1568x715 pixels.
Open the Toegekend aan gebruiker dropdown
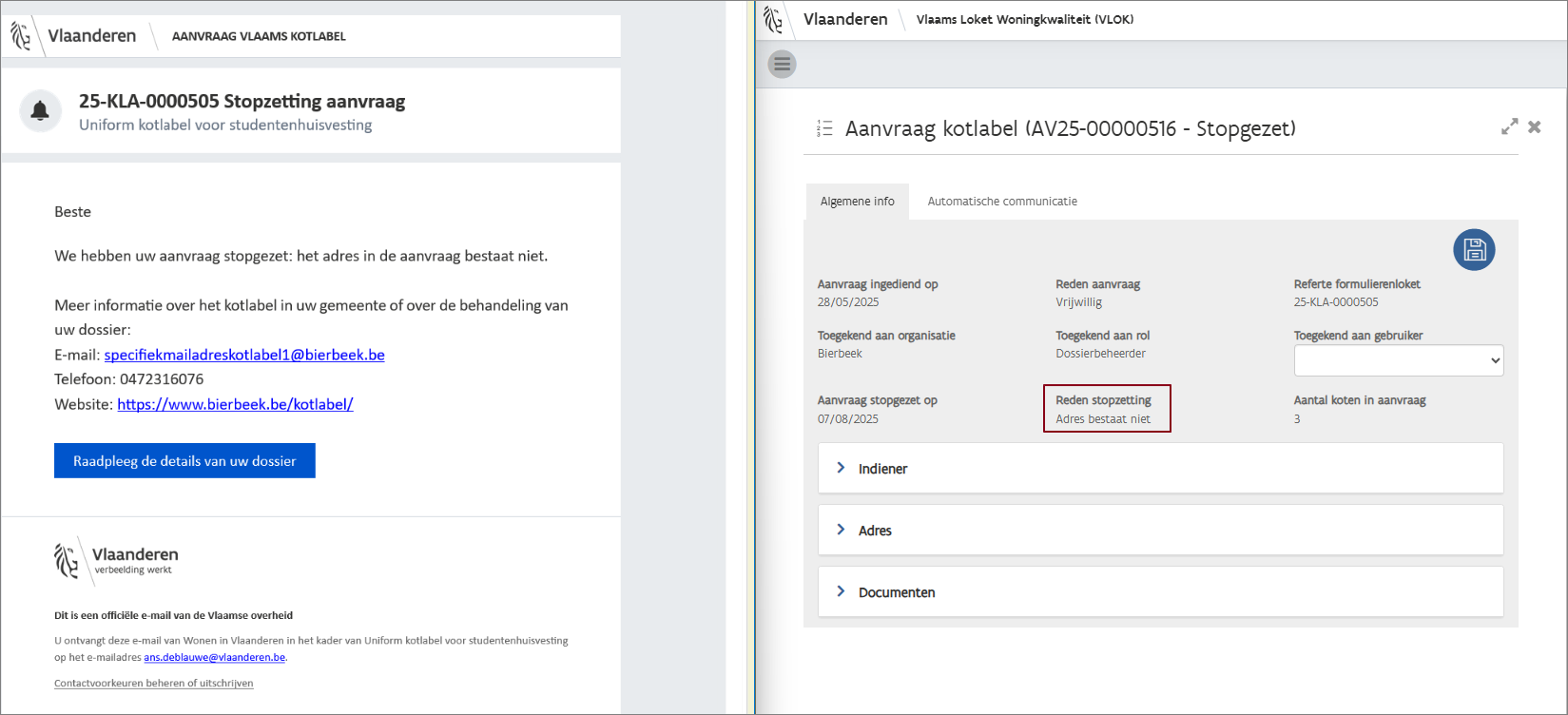tap(1398, 360)
